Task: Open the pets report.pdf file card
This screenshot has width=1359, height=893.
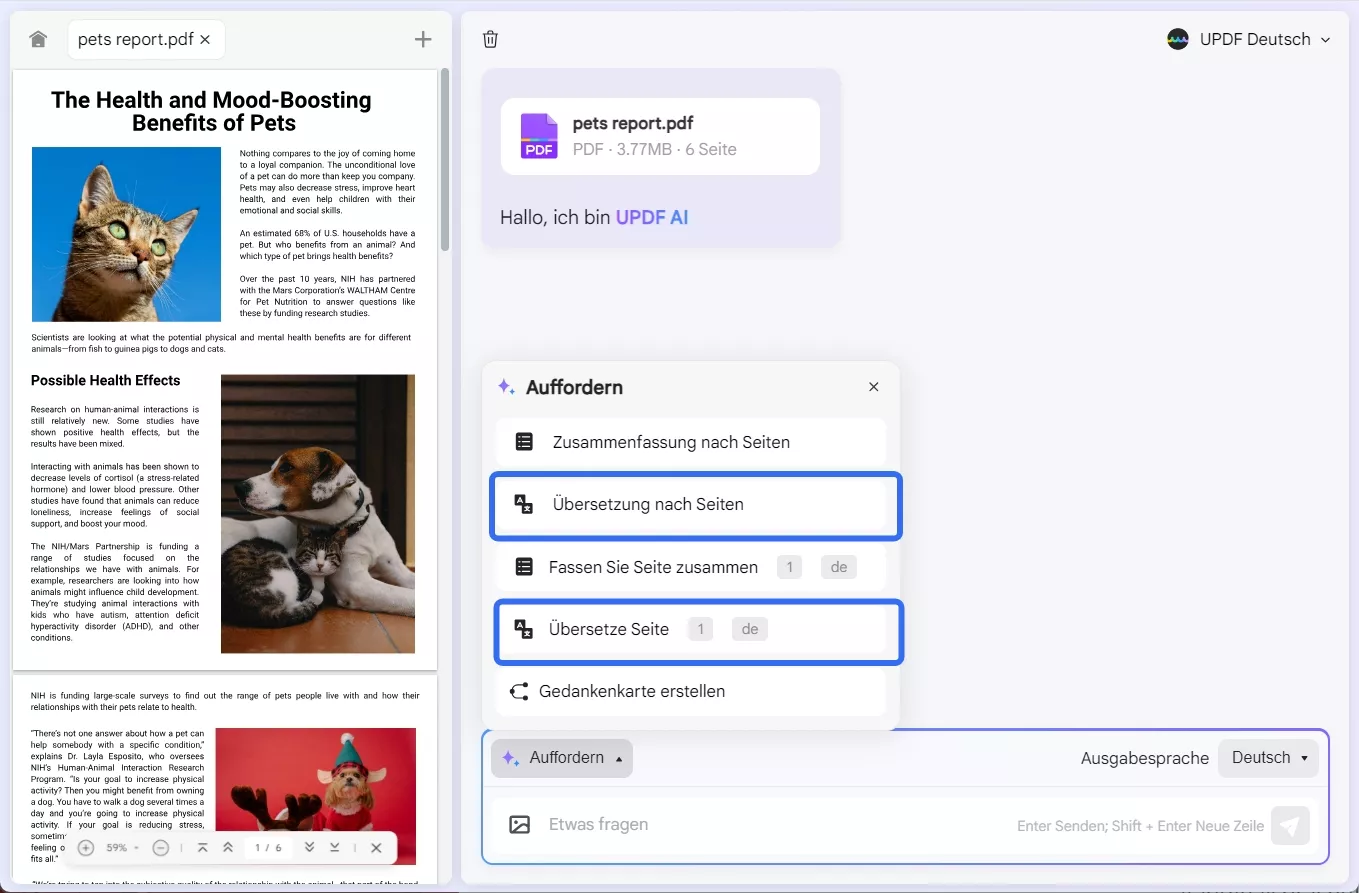Action: pos(660,136)
